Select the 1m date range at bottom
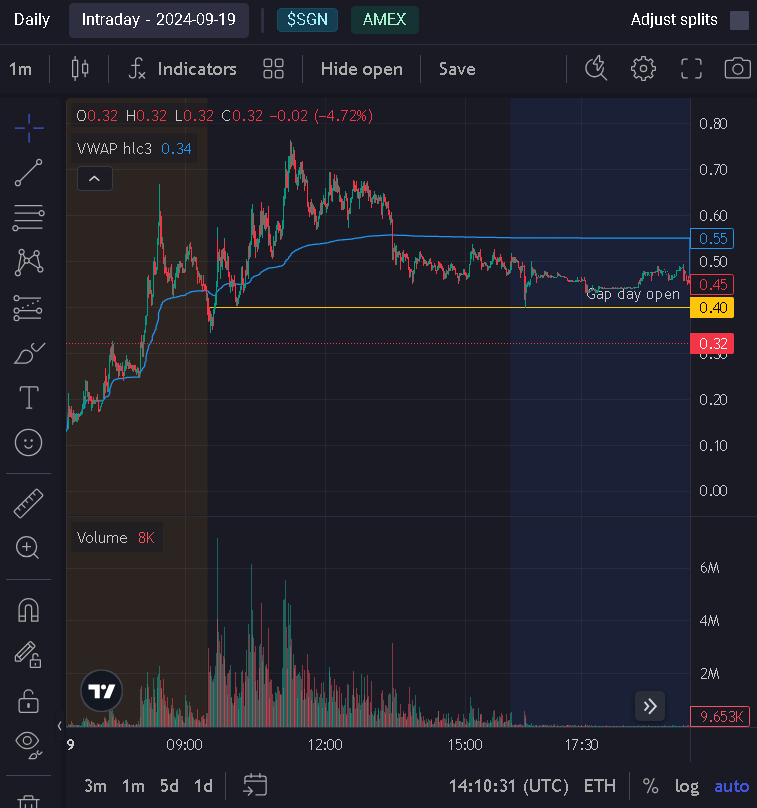The width and height of the screenshot is (757, 808). click(x=133, y=786)
